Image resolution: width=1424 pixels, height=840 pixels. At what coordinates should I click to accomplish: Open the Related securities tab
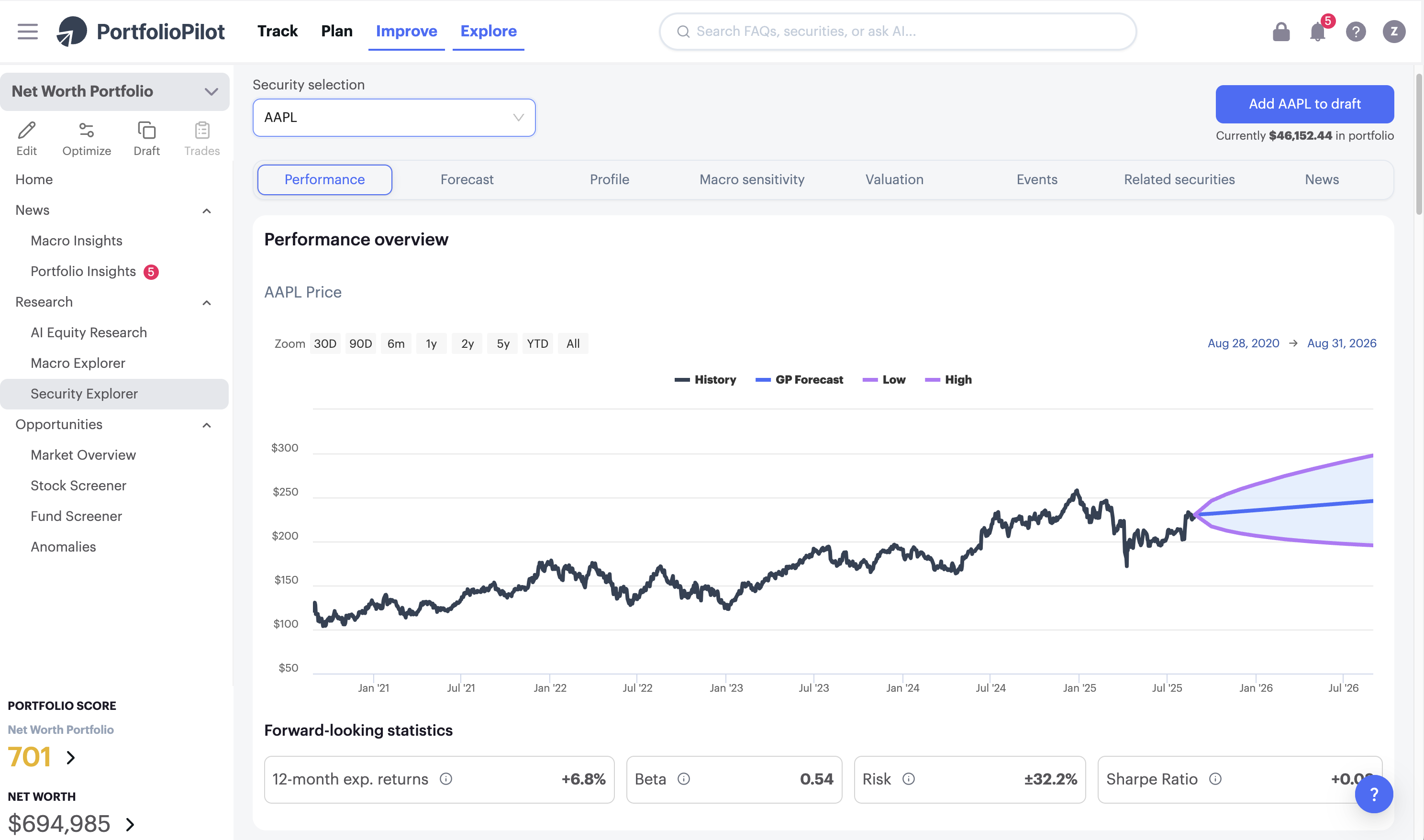(x=1179, y=179)
